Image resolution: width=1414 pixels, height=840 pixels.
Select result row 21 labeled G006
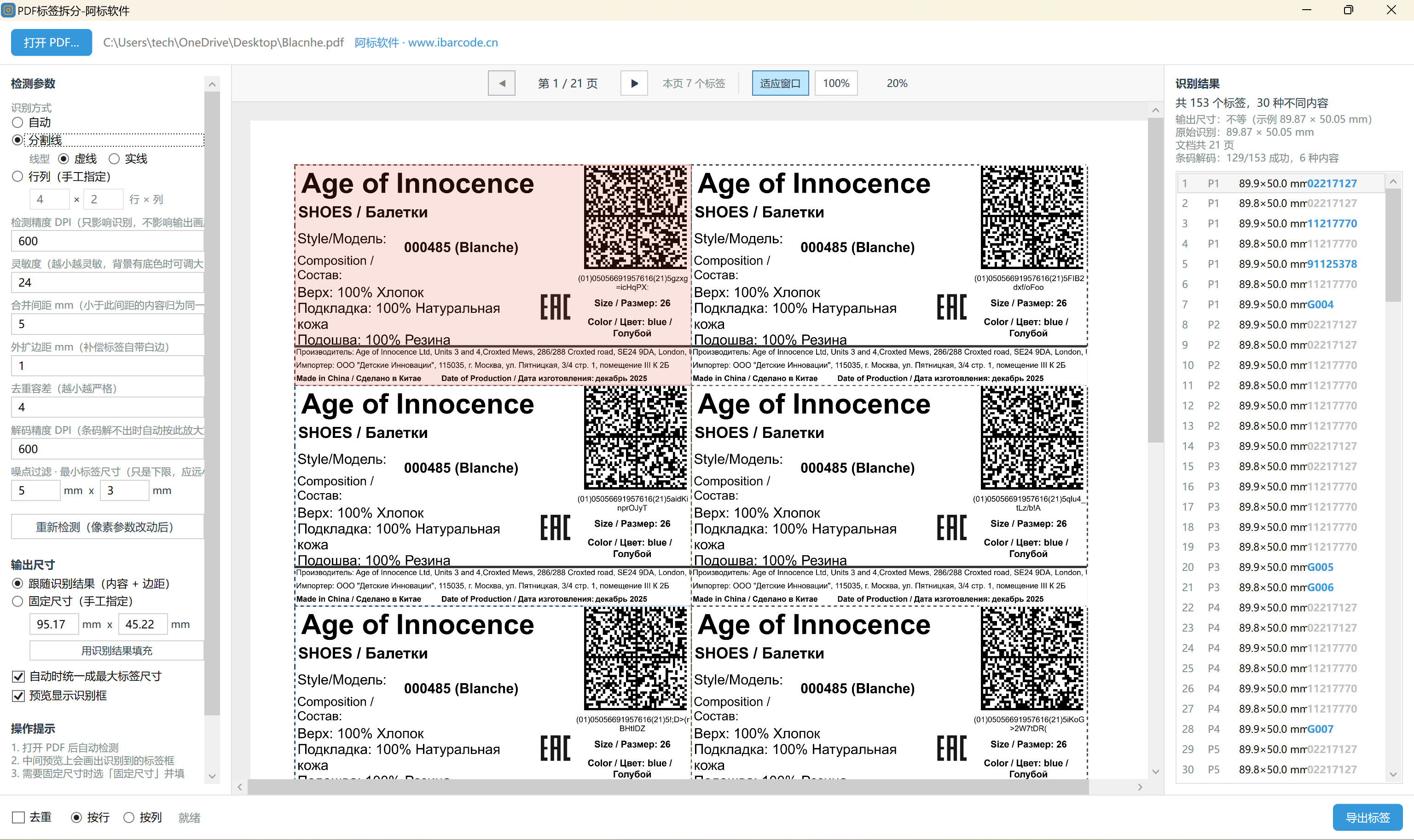point(1281,587)
